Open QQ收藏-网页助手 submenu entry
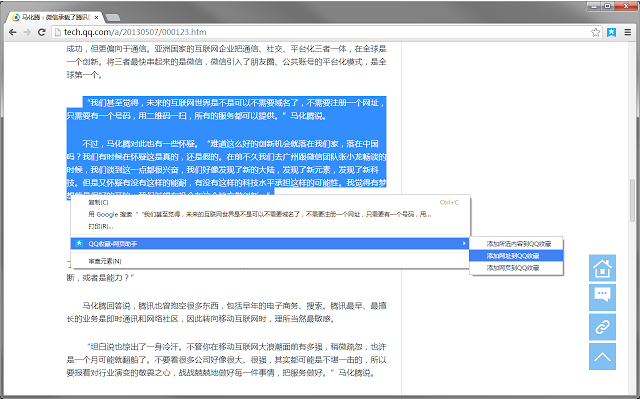 (270, 244)
